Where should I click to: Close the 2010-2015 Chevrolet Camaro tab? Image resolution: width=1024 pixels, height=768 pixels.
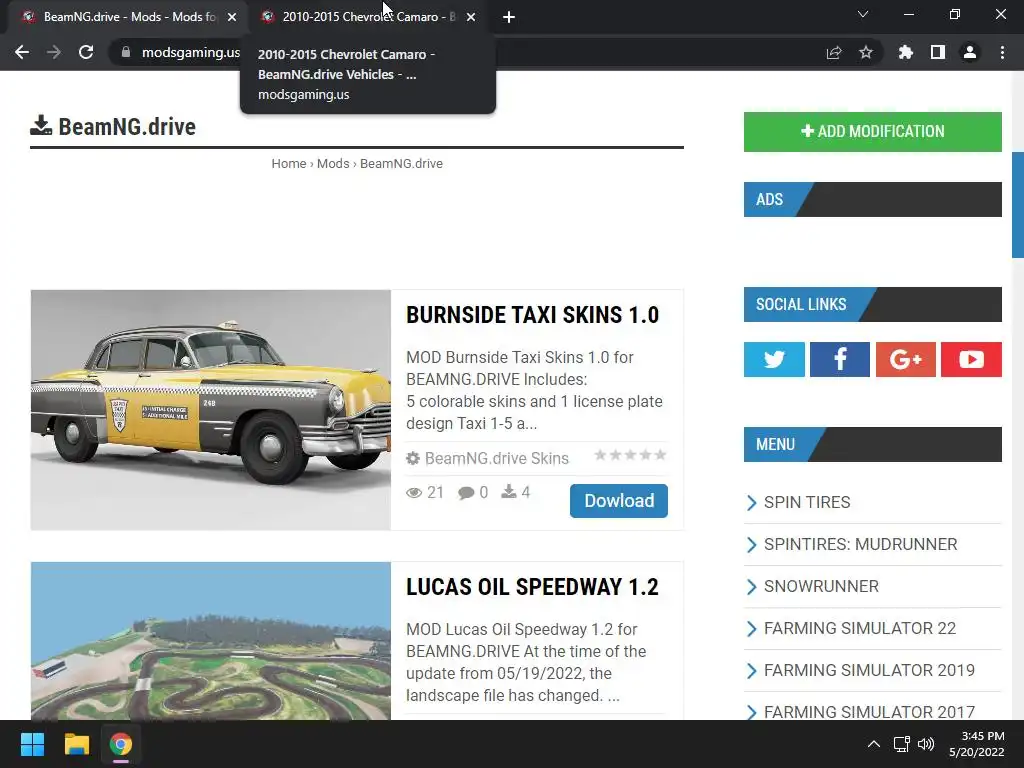471,17
